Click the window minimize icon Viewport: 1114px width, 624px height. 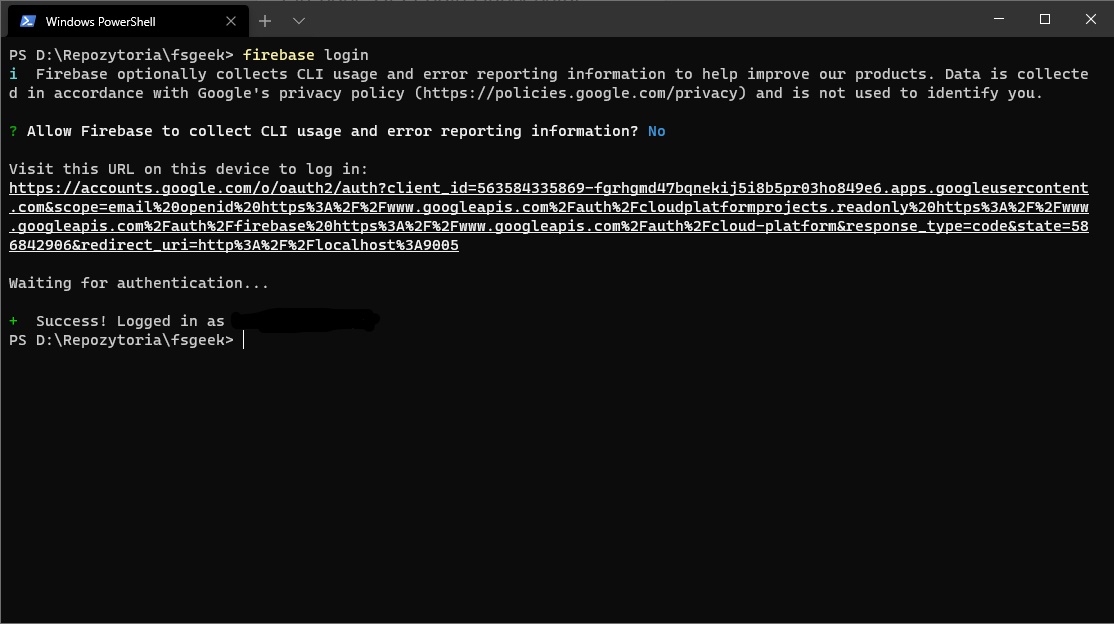click(997, 19)
